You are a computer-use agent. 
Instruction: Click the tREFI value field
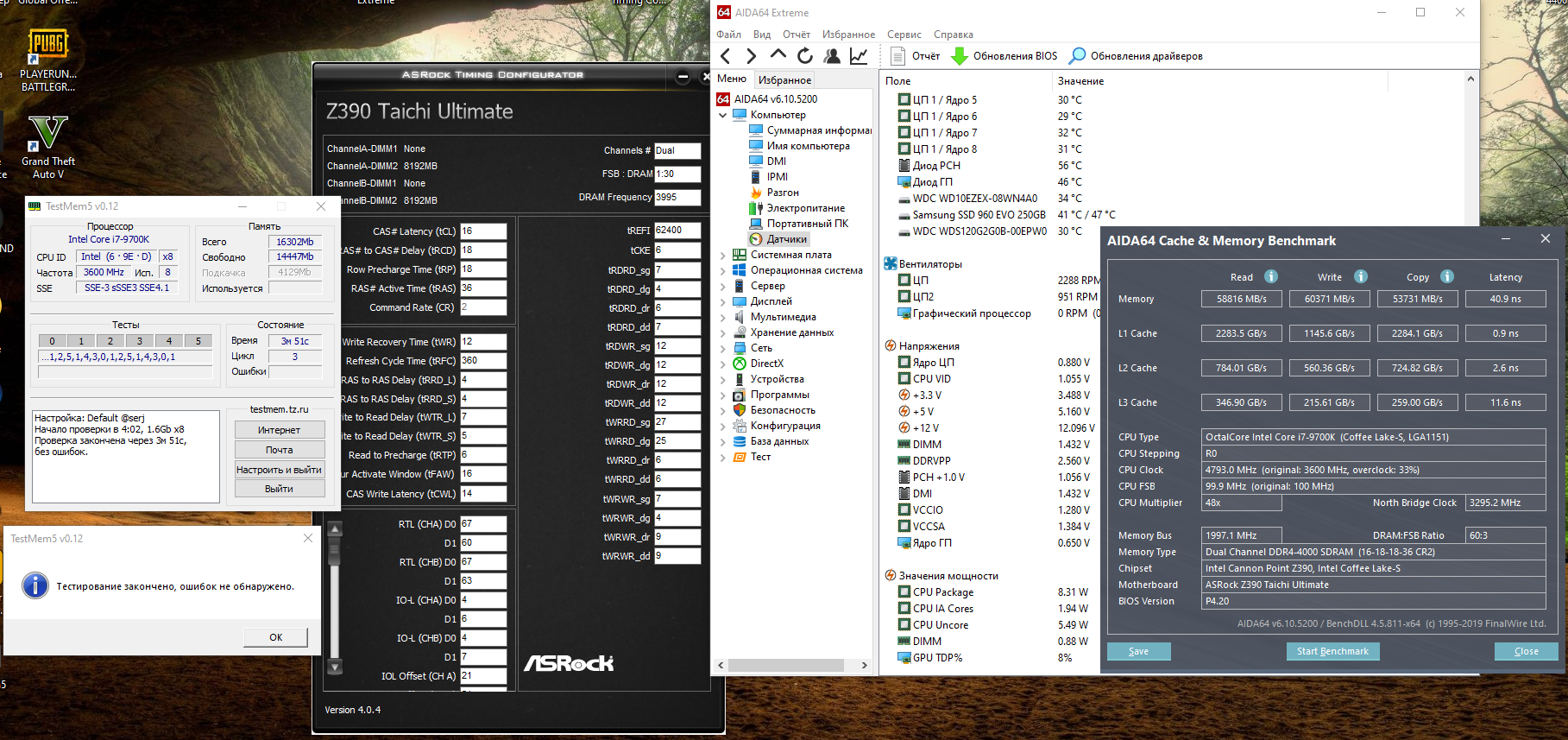[x=677, y=231]
